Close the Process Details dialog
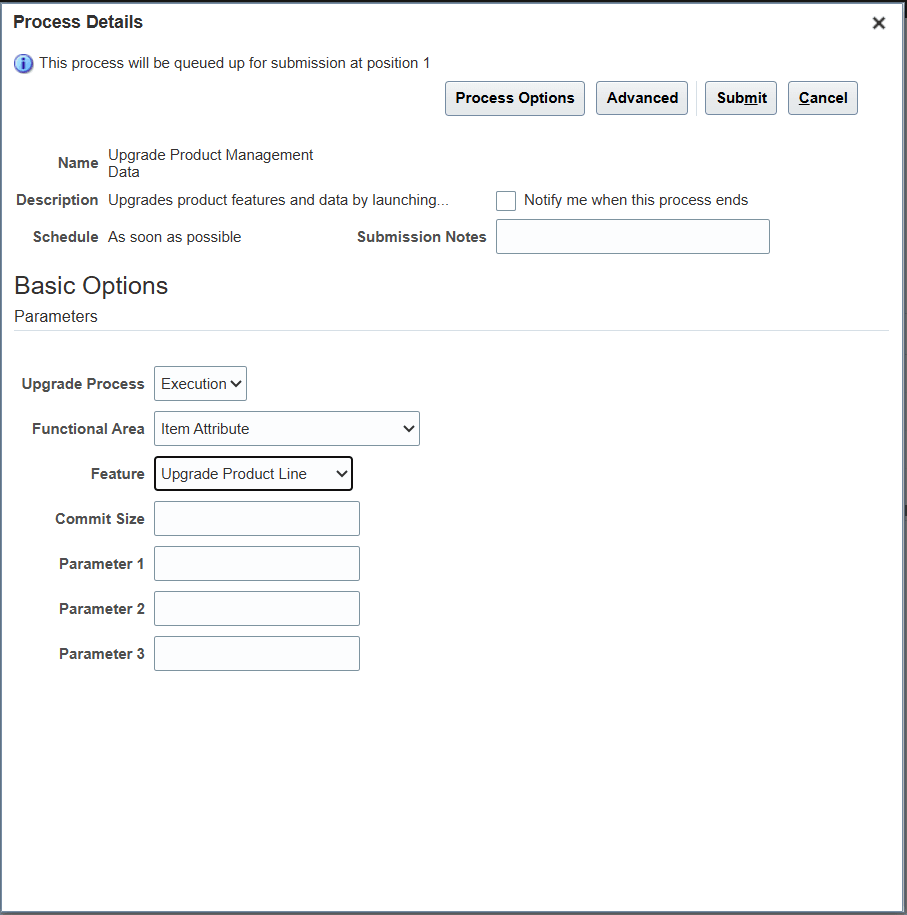907x915 pixels. coord(878,22)
